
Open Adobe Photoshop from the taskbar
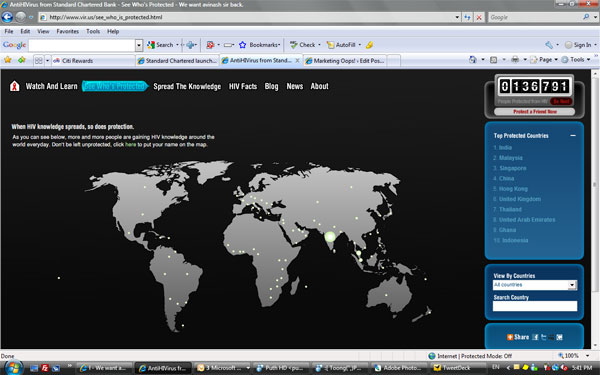click(398, 368)
